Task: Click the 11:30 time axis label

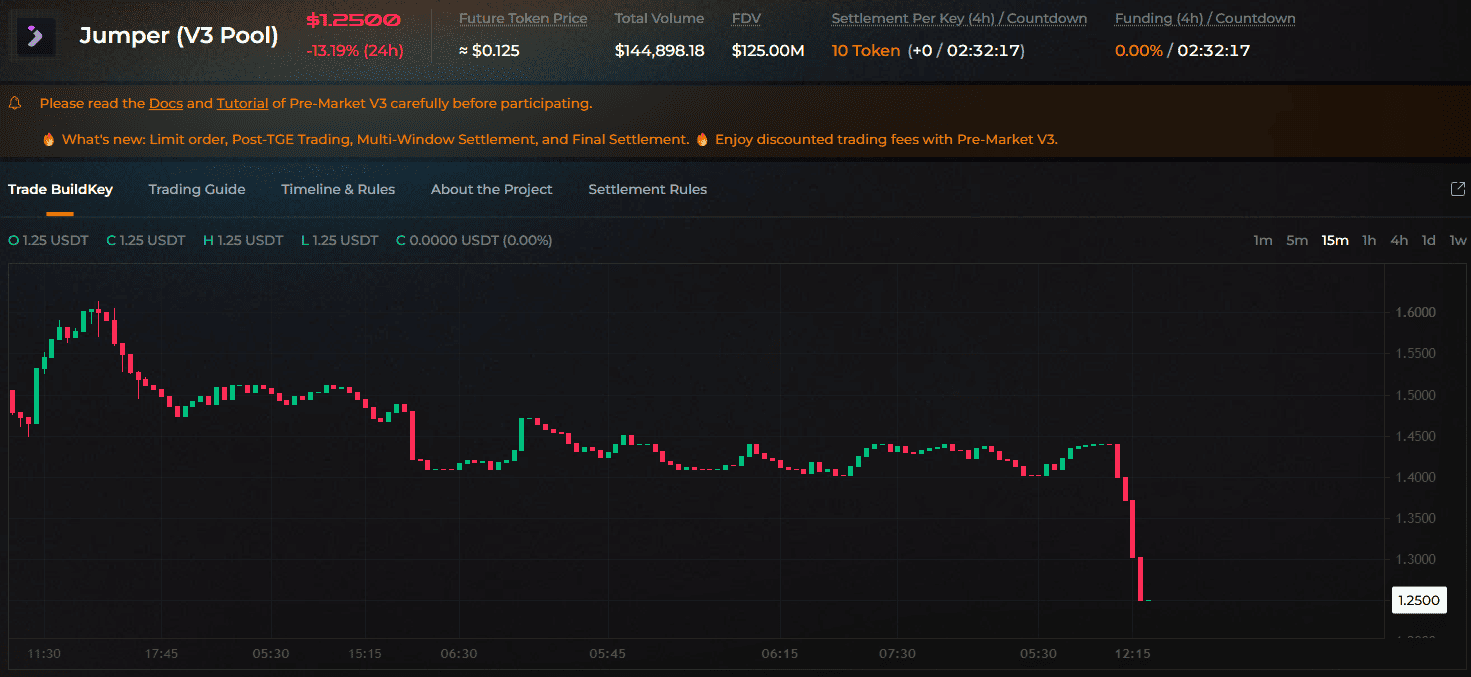Action: point(44,654)
